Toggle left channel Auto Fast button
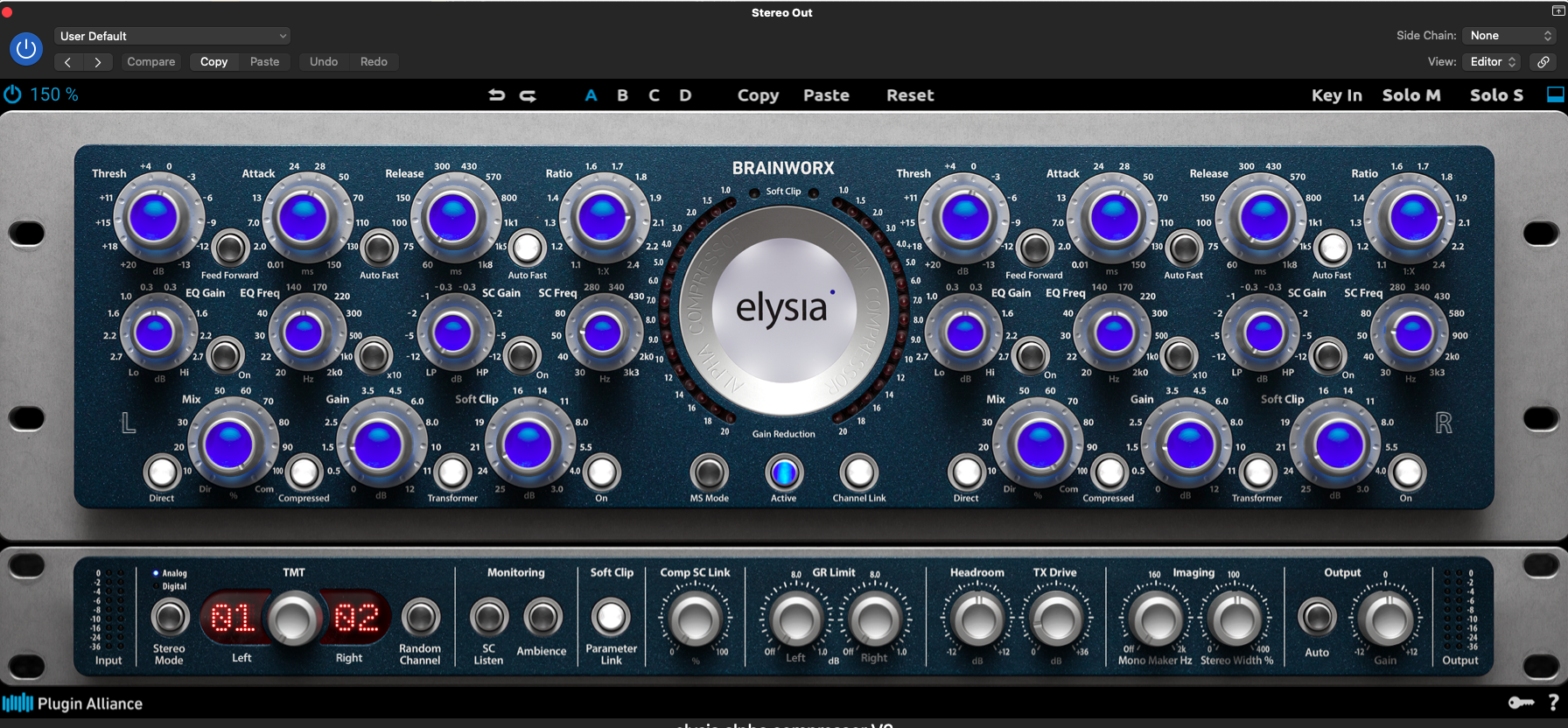This screenshot has width=1568, height=728. 379,248
